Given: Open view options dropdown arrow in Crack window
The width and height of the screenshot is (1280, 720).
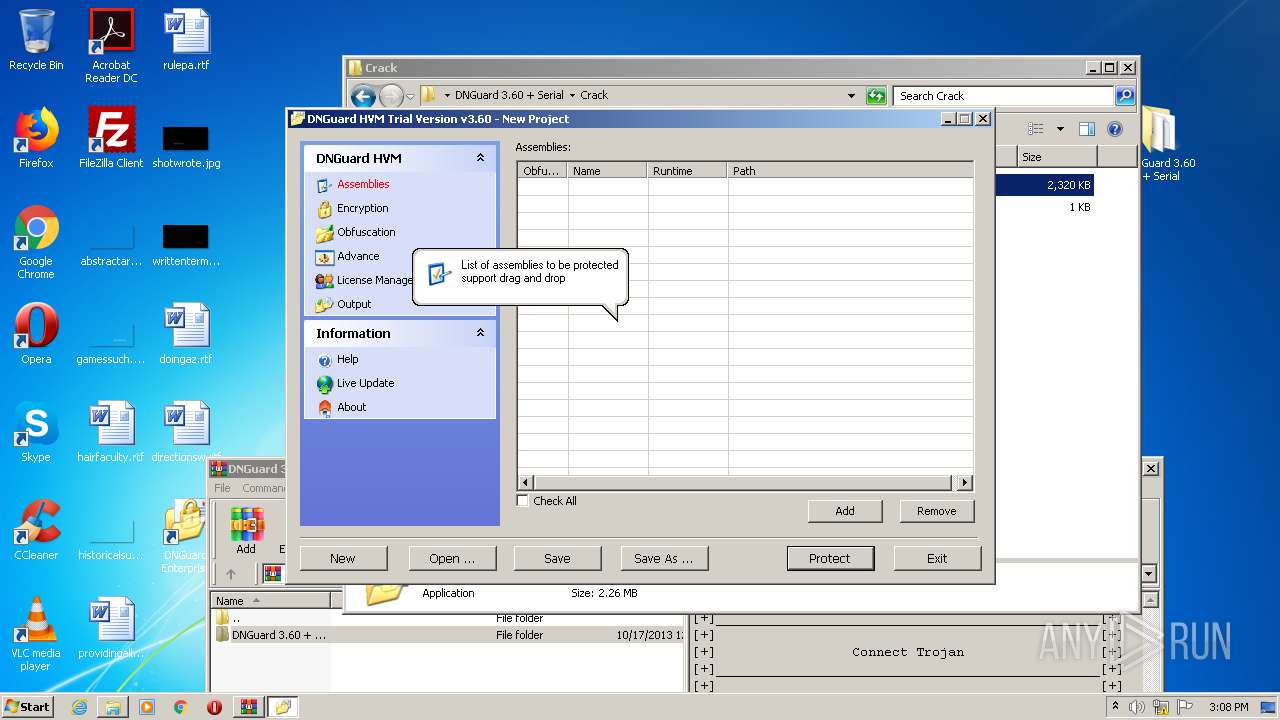Looking at the screenshot, I should pos(1060,129).
